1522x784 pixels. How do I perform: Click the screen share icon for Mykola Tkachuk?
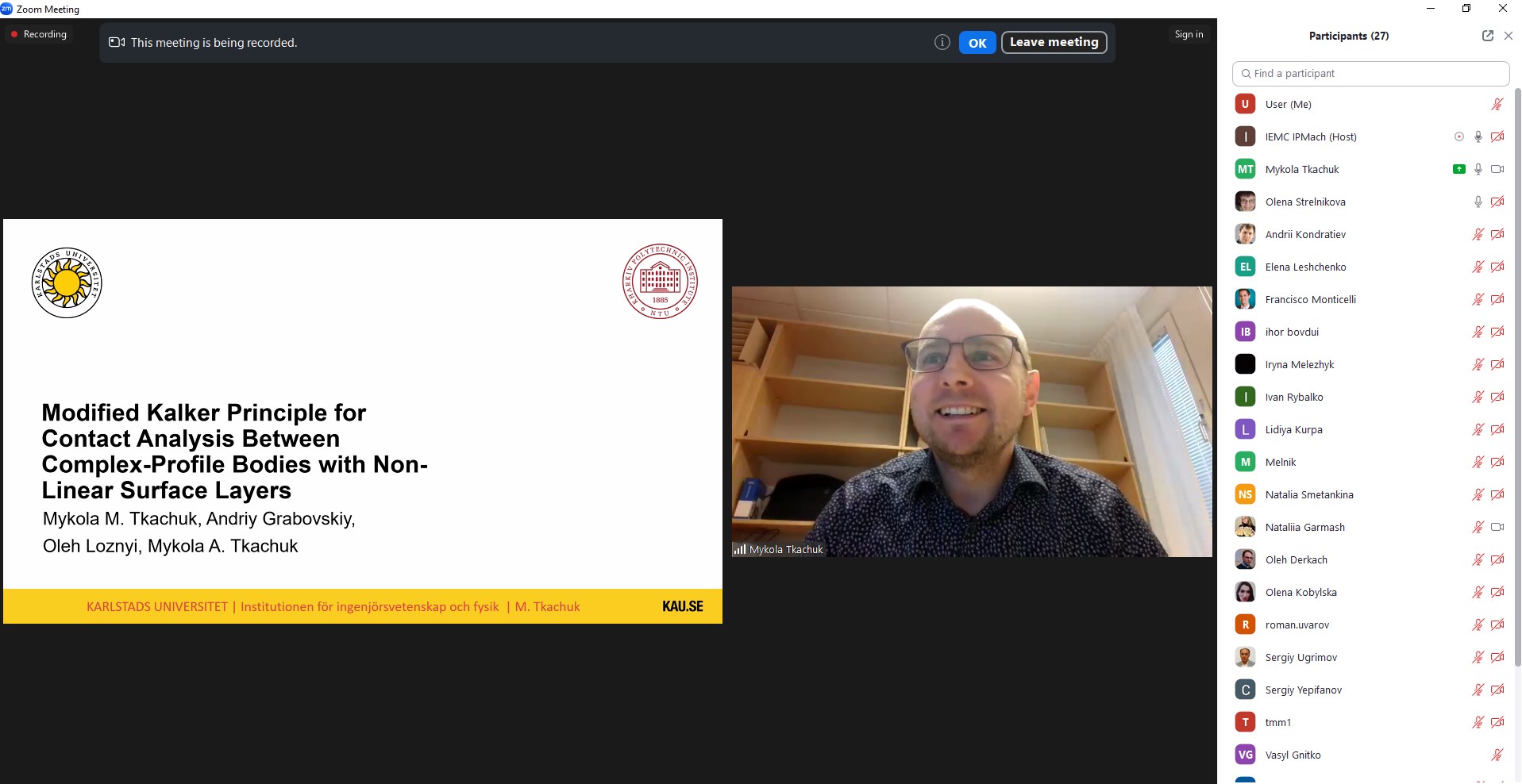1458,169
